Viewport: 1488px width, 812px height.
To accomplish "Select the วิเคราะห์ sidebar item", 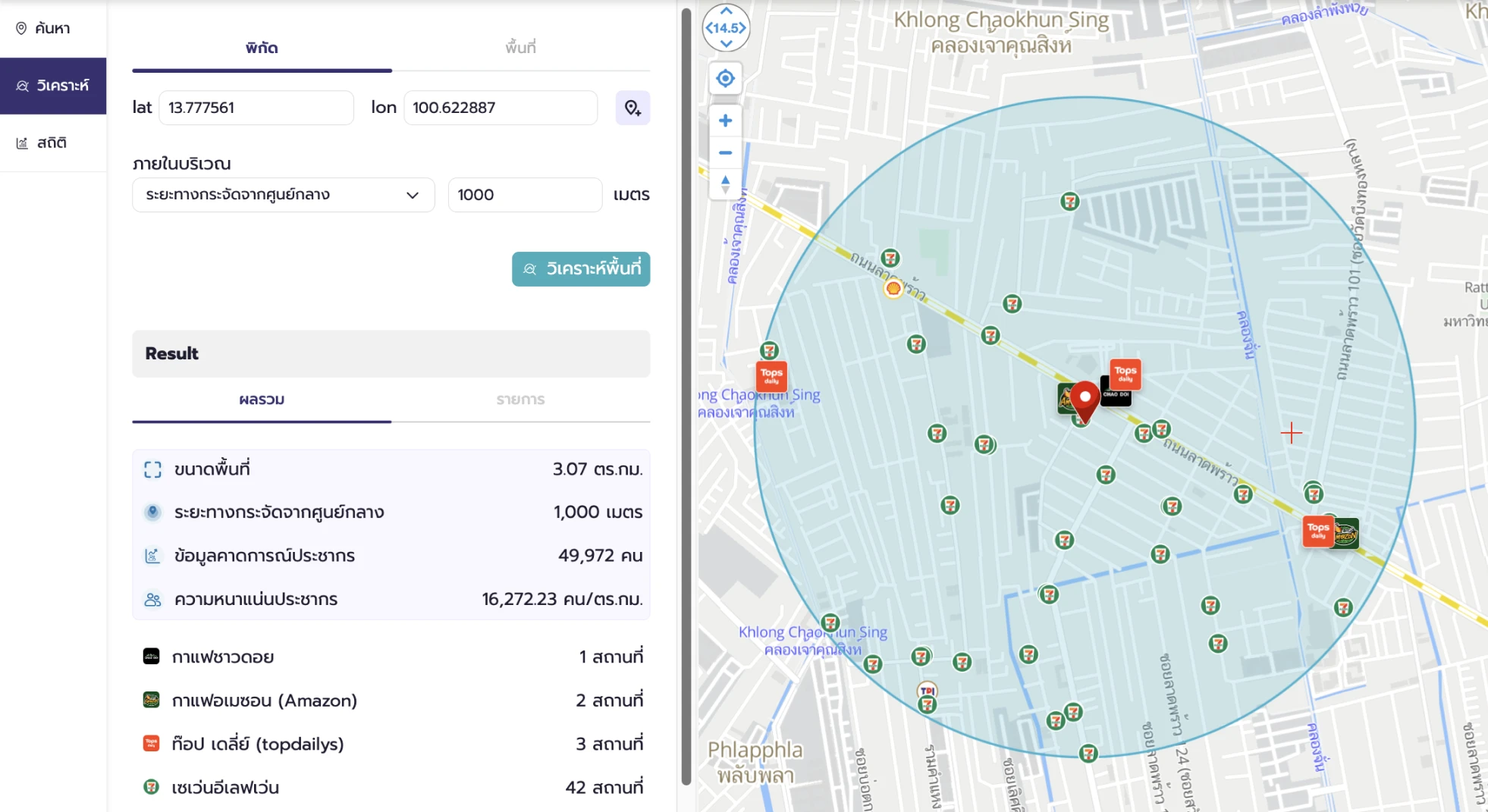I will point(53,86).
